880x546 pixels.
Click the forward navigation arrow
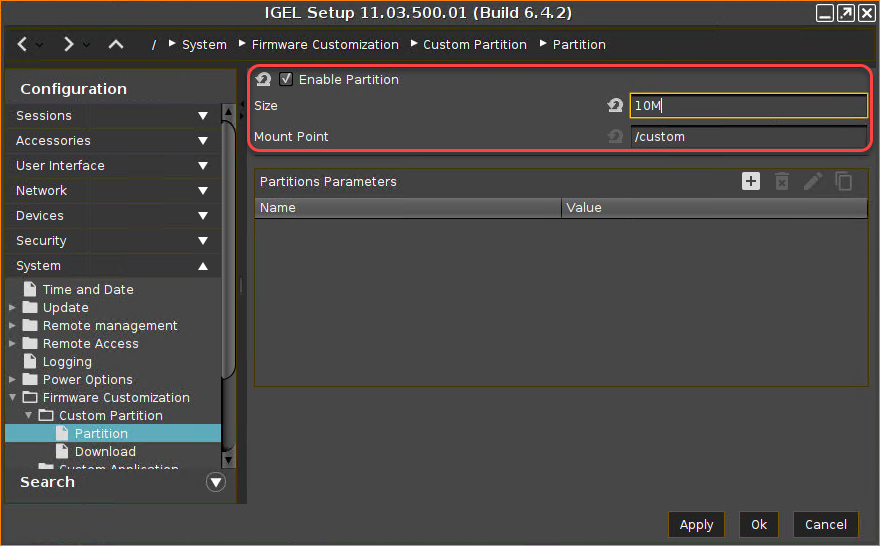tap(68, 44)
